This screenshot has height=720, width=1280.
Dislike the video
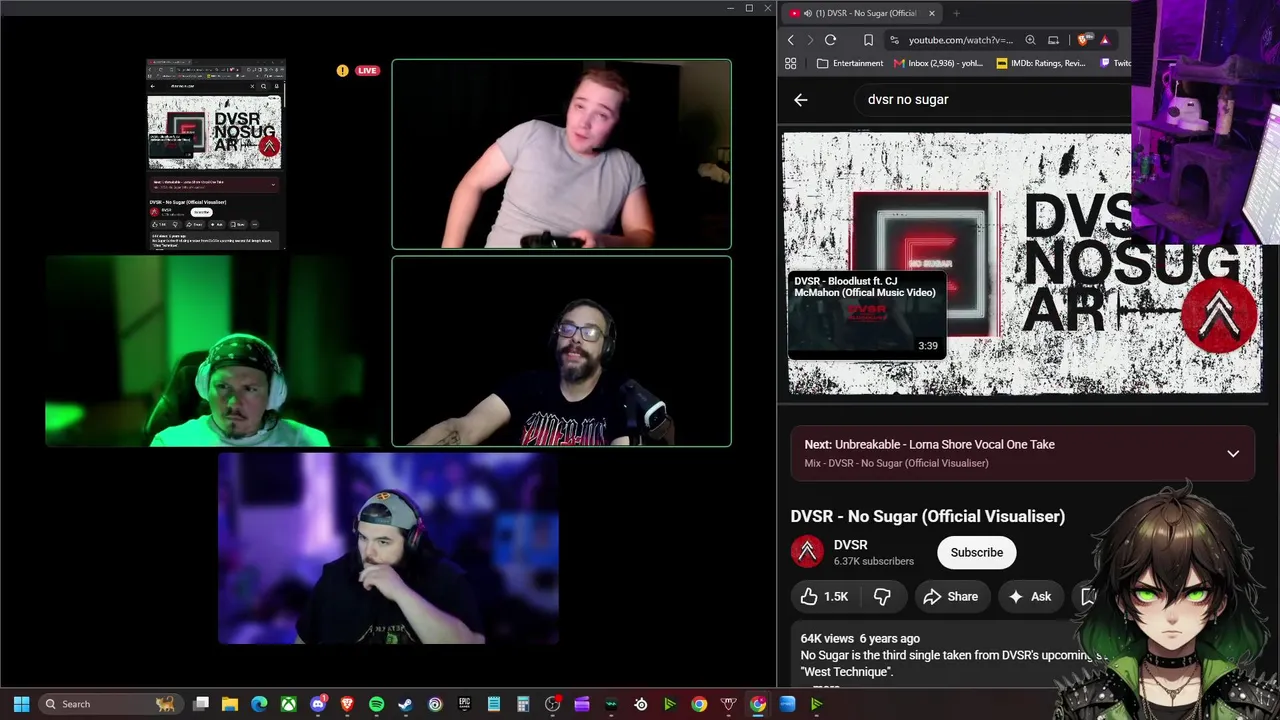pos(882,597)
